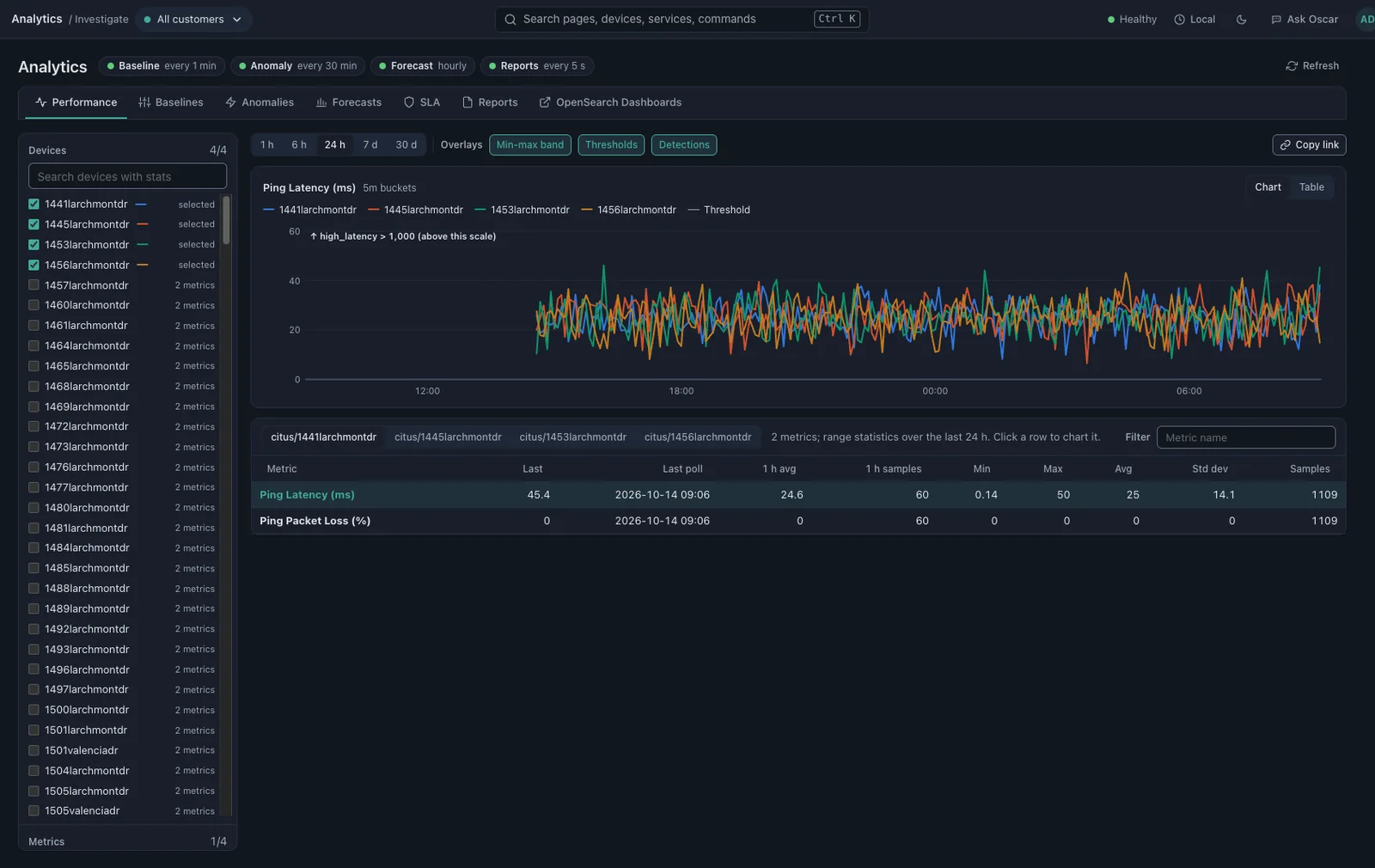Viewport: 1375px width, 868px height.
Task: Click the Performance pulse icon
Action: [41, 102]
